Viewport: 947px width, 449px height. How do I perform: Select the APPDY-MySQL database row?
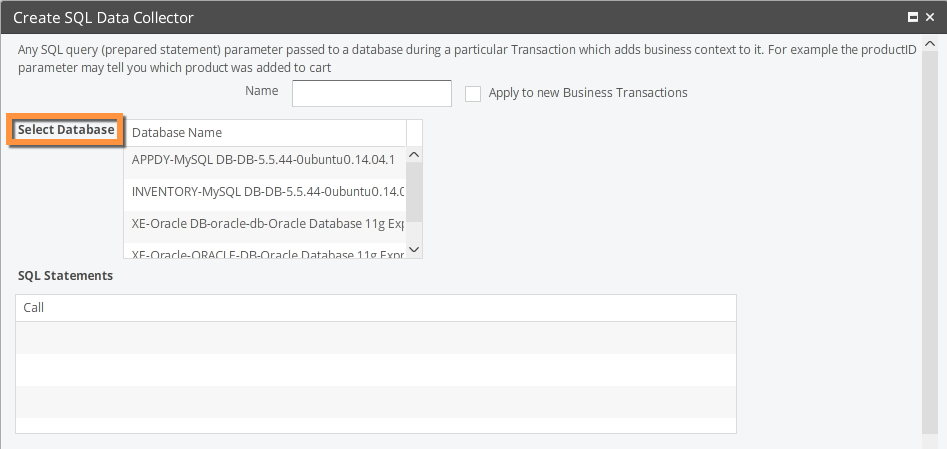[x=265, y=161]
